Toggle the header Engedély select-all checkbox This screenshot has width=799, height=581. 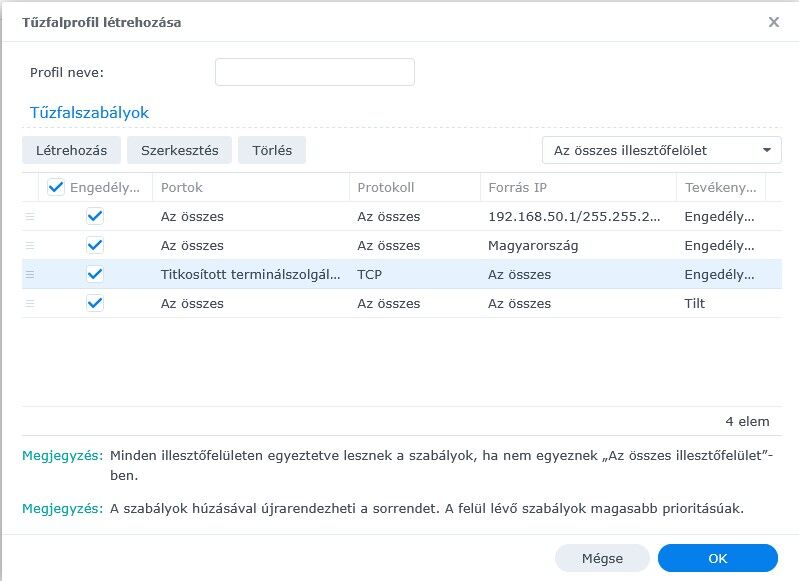coord(56,188)
